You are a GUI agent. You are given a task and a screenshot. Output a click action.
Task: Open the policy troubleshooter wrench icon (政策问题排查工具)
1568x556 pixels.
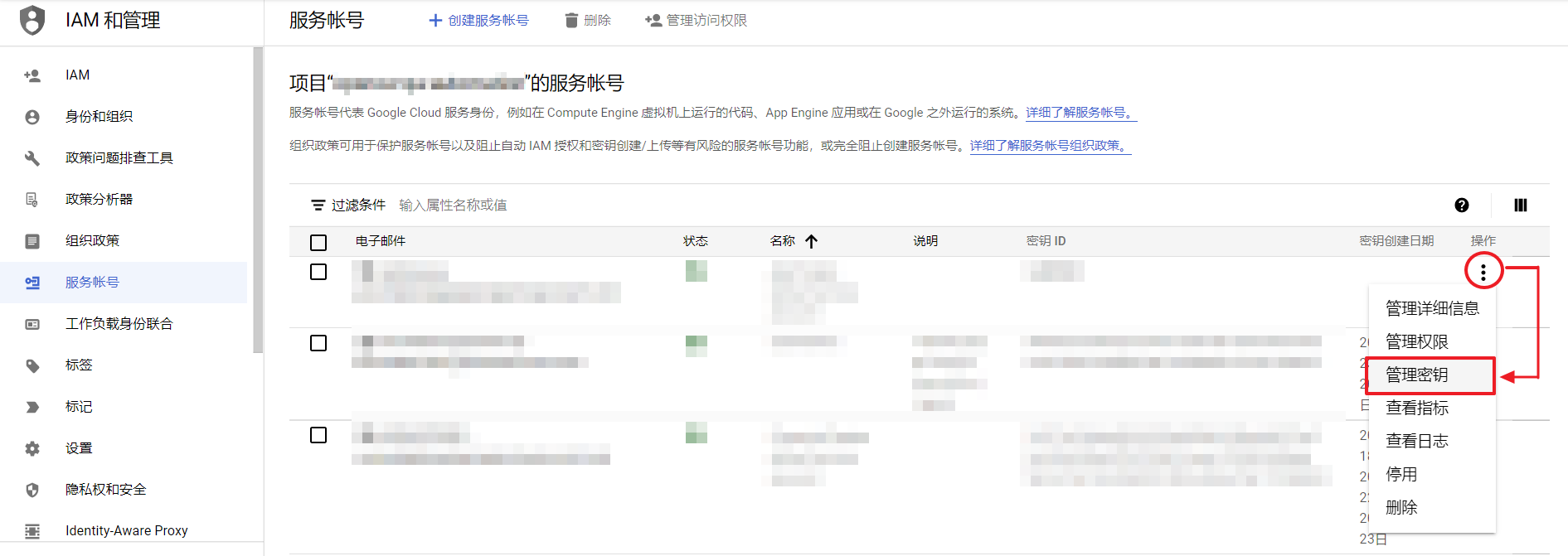click(x=32, y=157)
